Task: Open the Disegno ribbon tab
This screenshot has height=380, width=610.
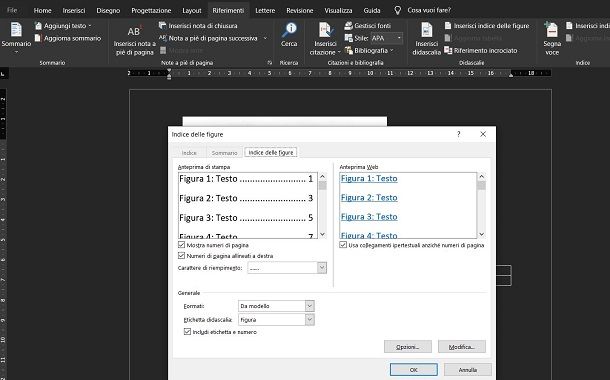Action: (108, 11)
